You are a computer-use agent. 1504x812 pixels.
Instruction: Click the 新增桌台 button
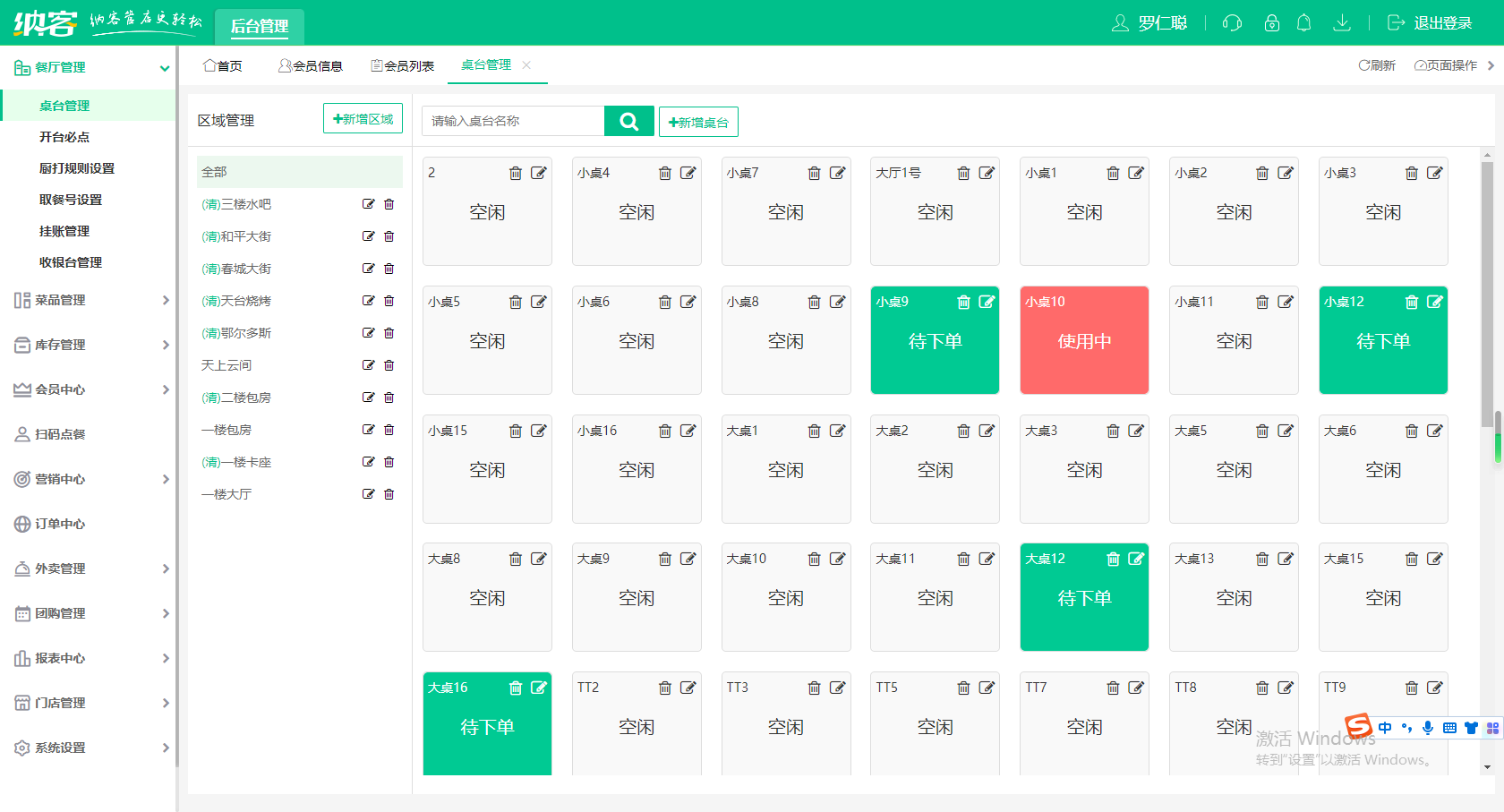coord(698,123)
